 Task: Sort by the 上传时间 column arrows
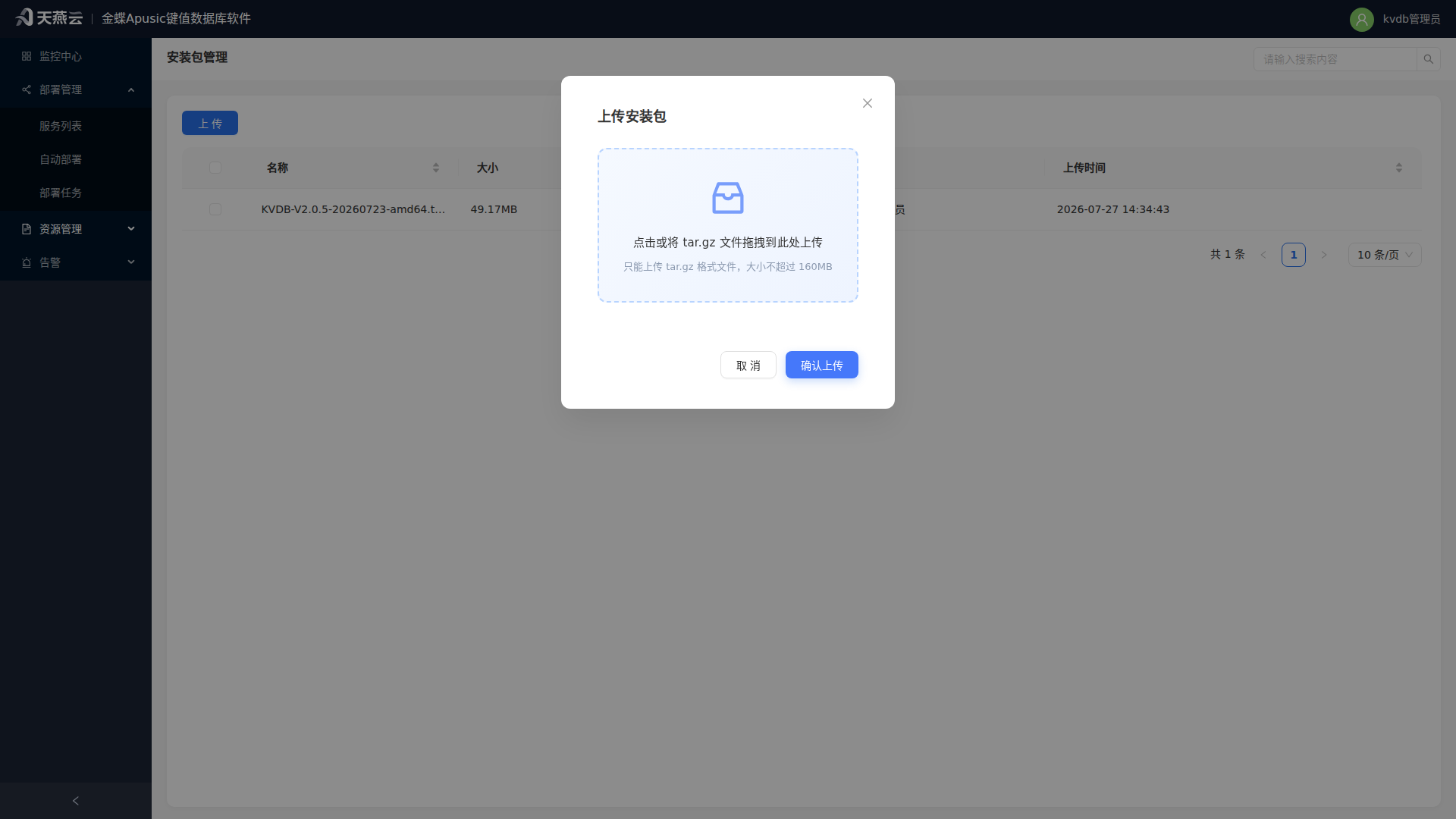1399,168
